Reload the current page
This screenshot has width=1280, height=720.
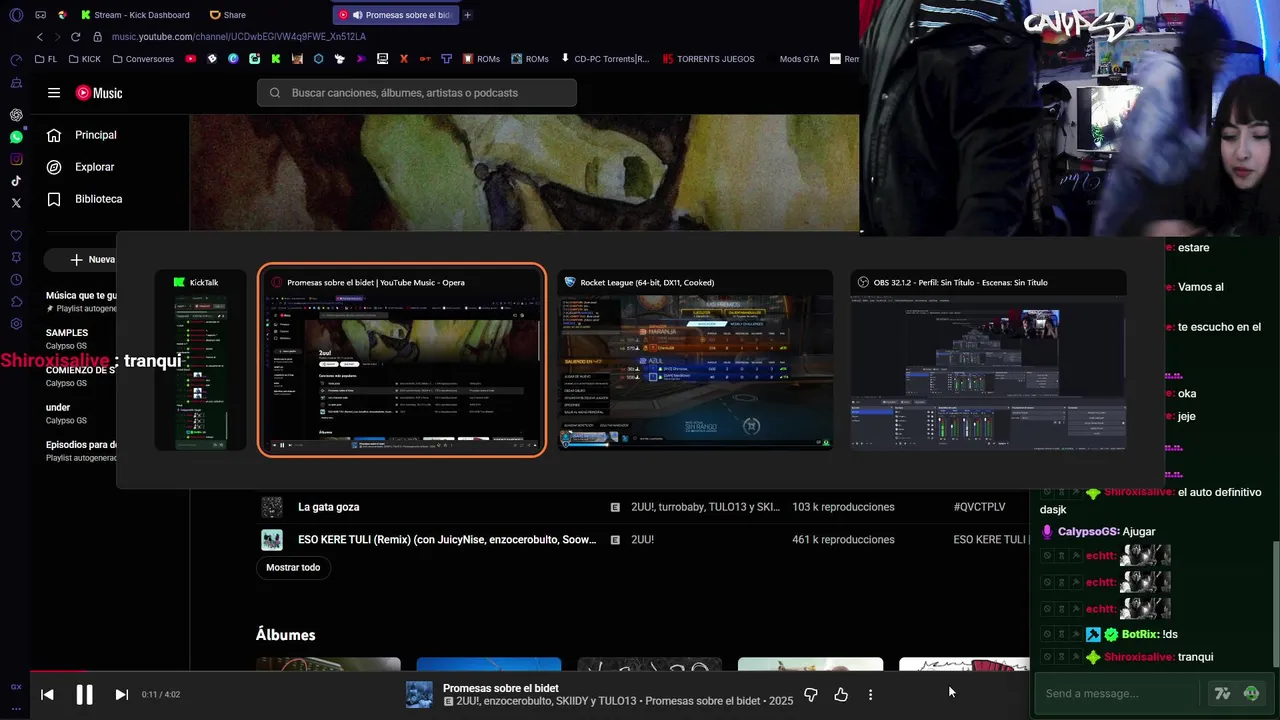click(x=76, y=37)
